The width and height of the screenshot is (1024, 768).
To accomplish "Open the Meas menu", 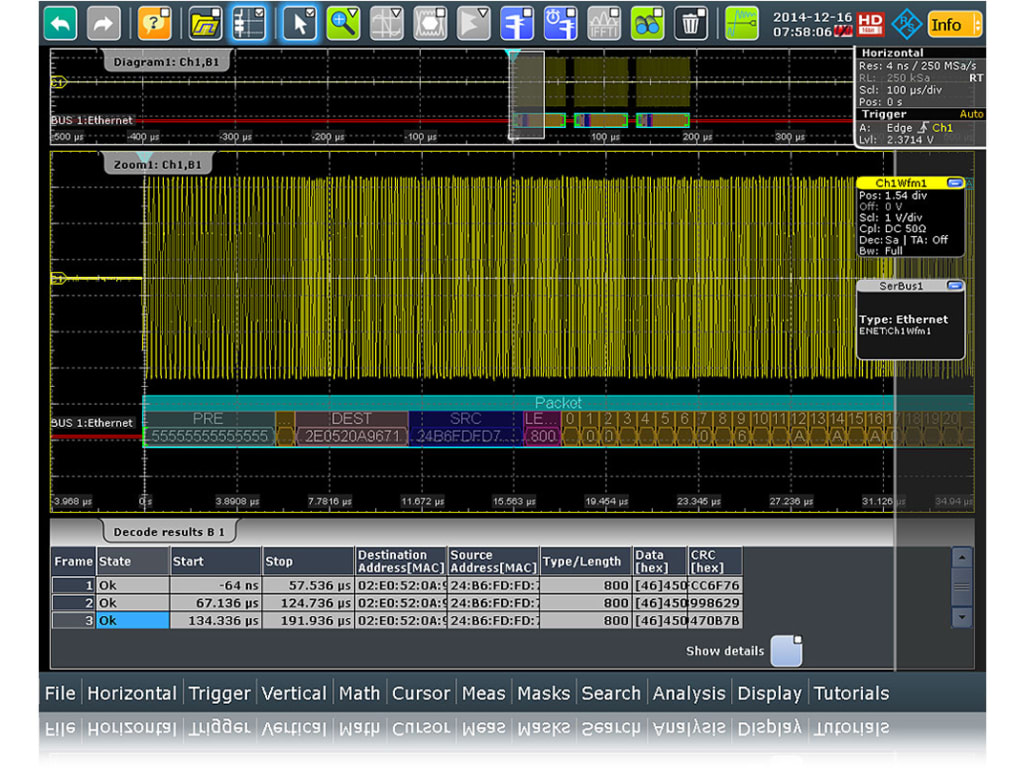I will click(484, 693).
